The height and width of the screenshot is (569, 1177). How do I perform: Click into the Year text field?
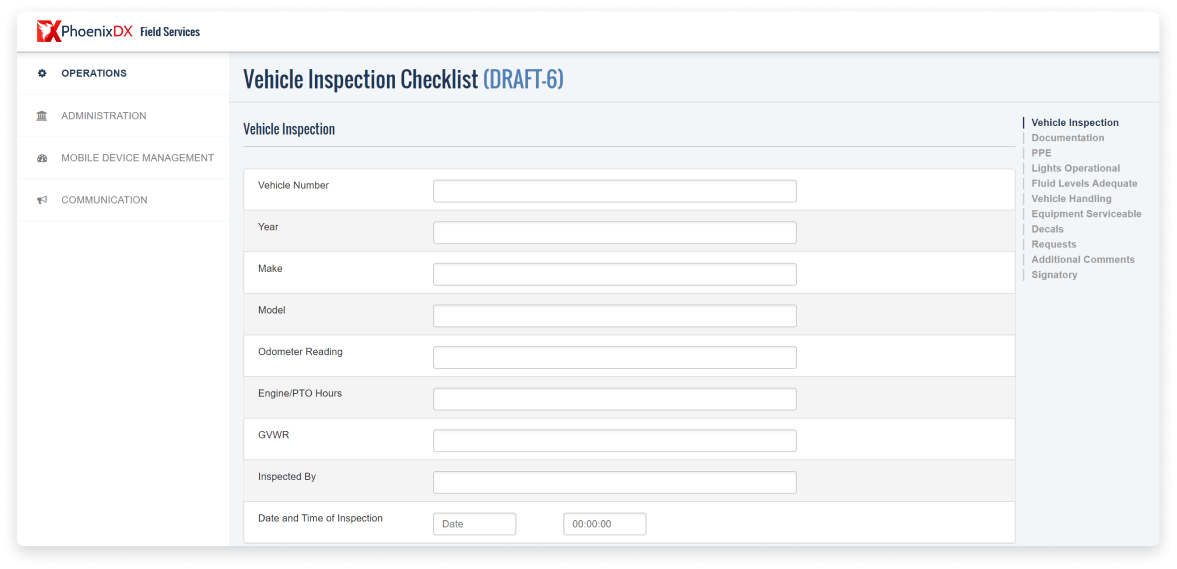pos(614,233)
